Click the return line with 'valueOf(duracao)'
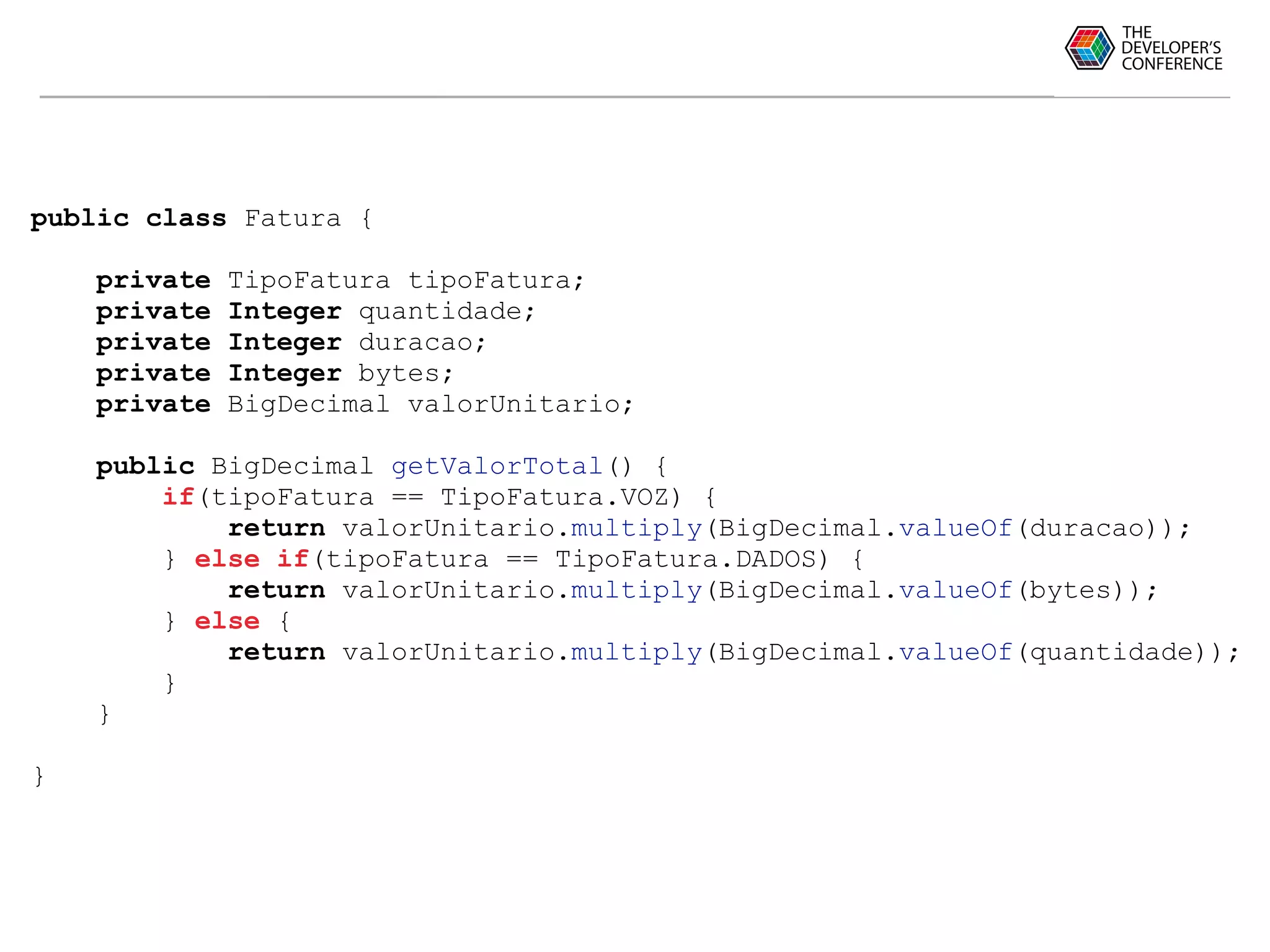This screenshot has width=1270, height=952. [x=709, y=528]
